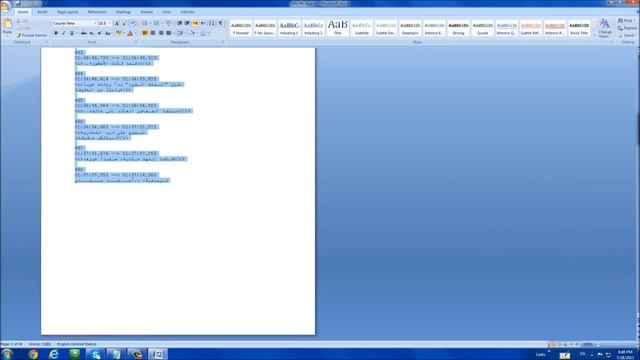Apply the Emphasis style
The height and width of the screenshot is (360, 640).
pyautogui.click(x=410, y=28)
